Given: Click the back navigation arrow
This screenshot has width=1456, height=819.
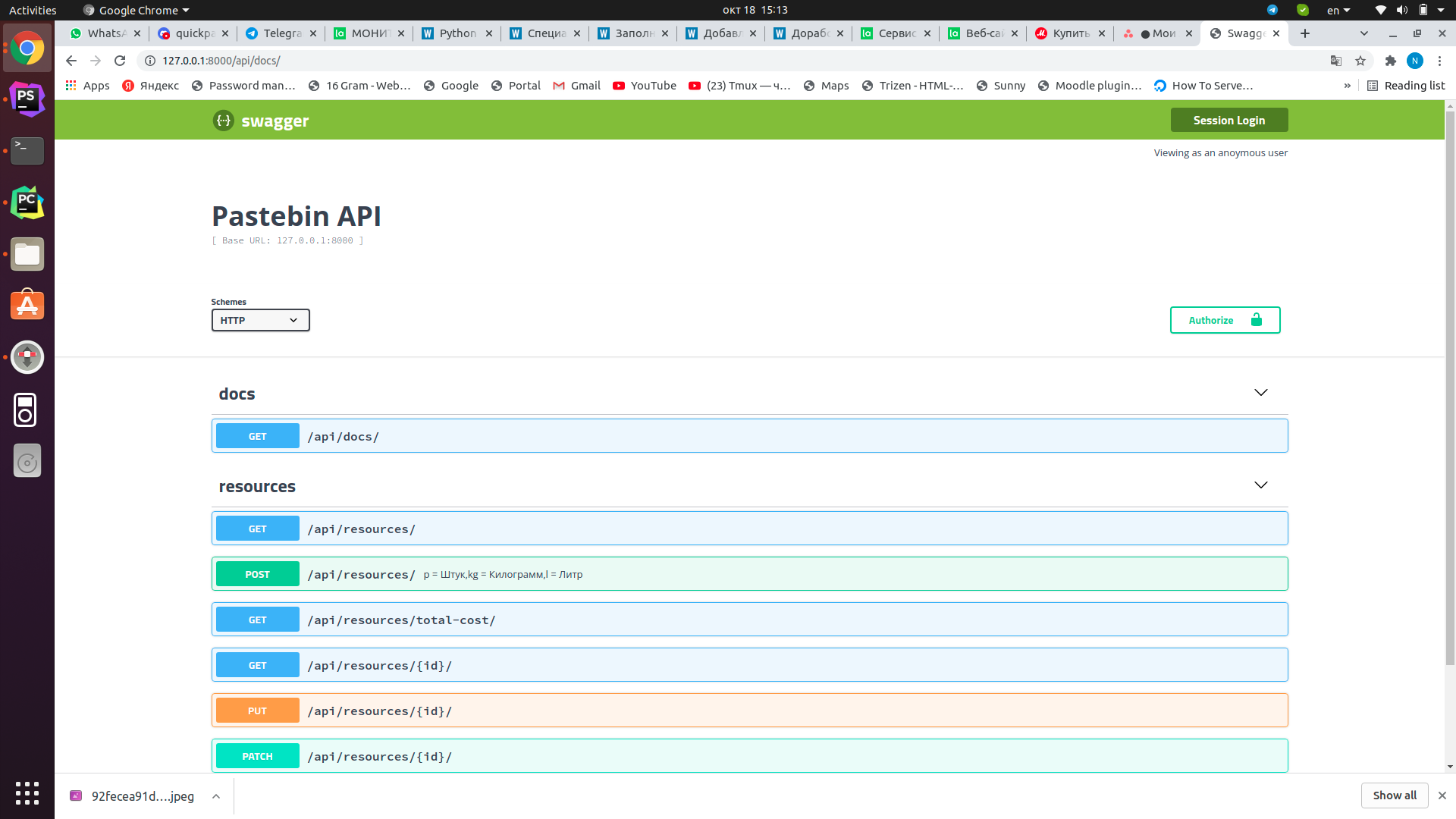Looking at the screenshot, I should (x=71, y=61).
